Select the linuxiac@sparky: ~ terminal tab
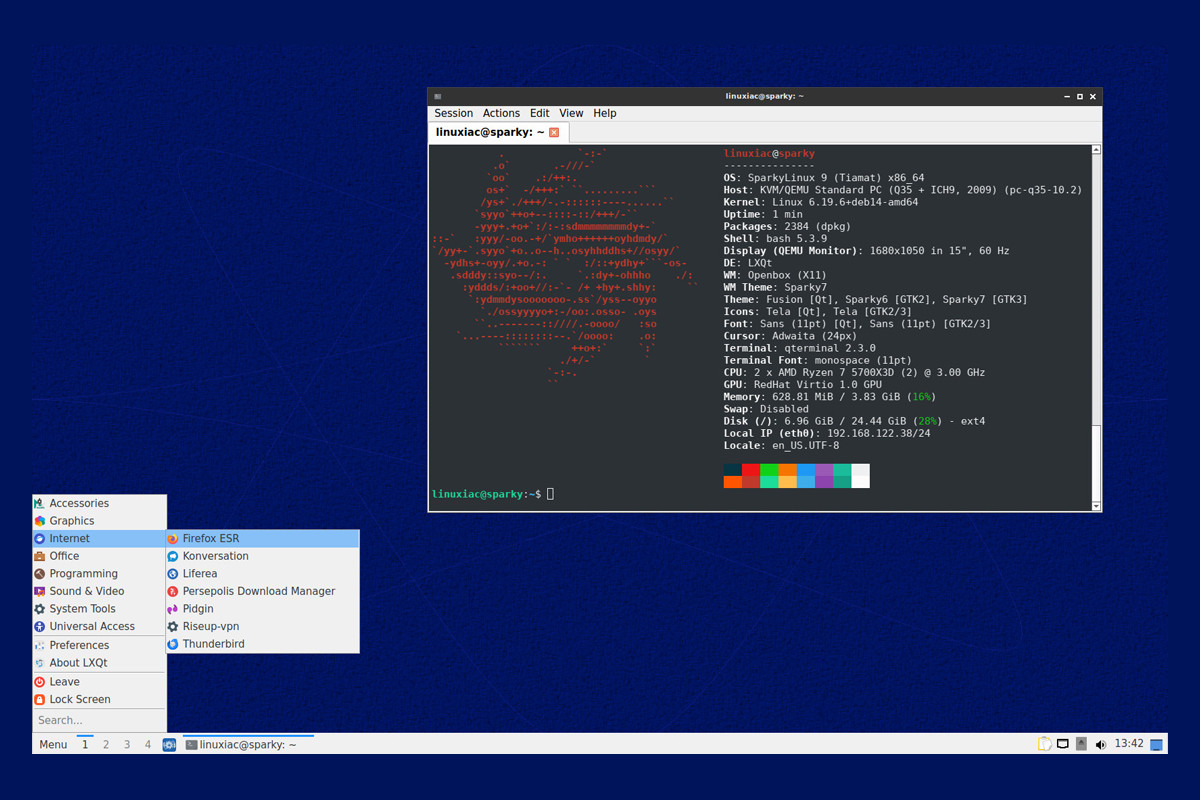This screenshot has height=800, width=1200. [499, 132]
